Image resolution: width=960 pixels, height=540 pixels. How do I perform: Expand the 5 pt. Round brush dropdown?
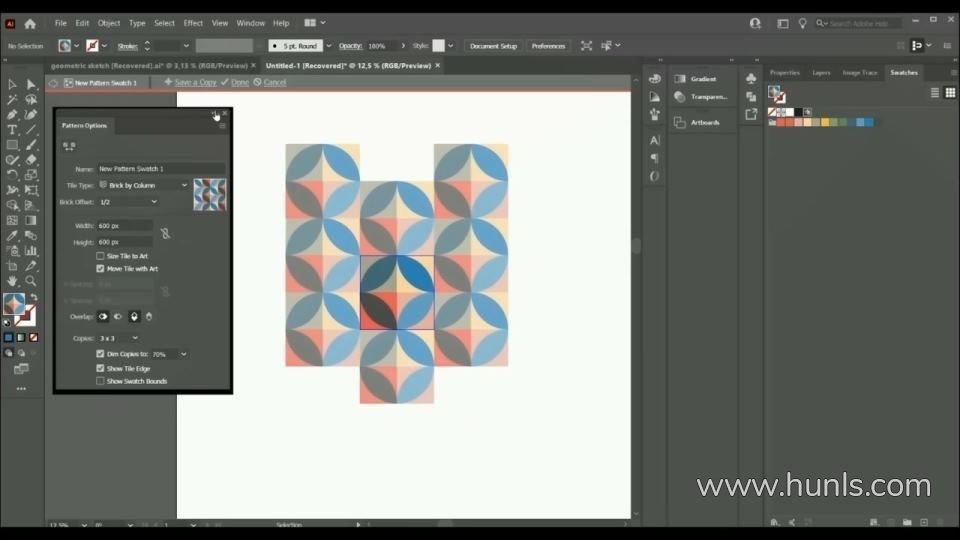pos(329,46)
